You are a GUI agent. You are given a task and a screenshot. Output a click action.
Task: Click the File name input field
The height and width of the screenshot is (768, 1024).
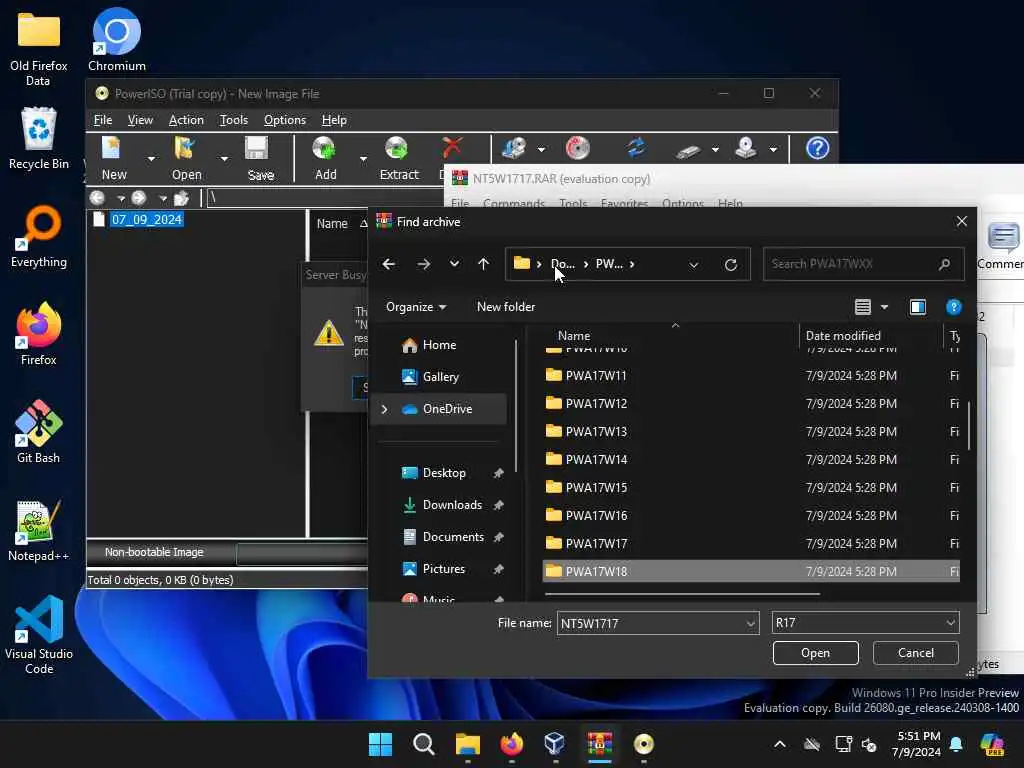pos(650,624)
